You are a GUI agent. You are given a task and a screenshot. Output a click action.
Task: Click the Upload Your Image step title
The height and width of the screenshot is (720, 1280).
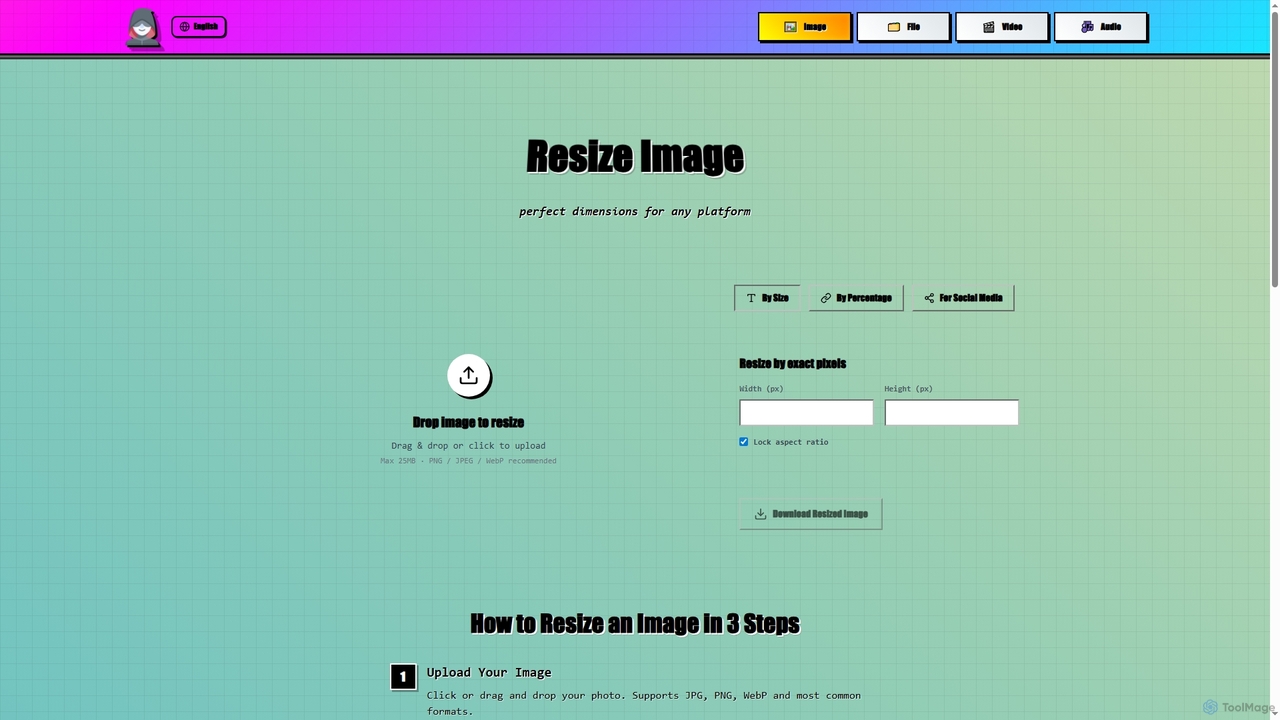pyautogui.click(x=489, y=672)
